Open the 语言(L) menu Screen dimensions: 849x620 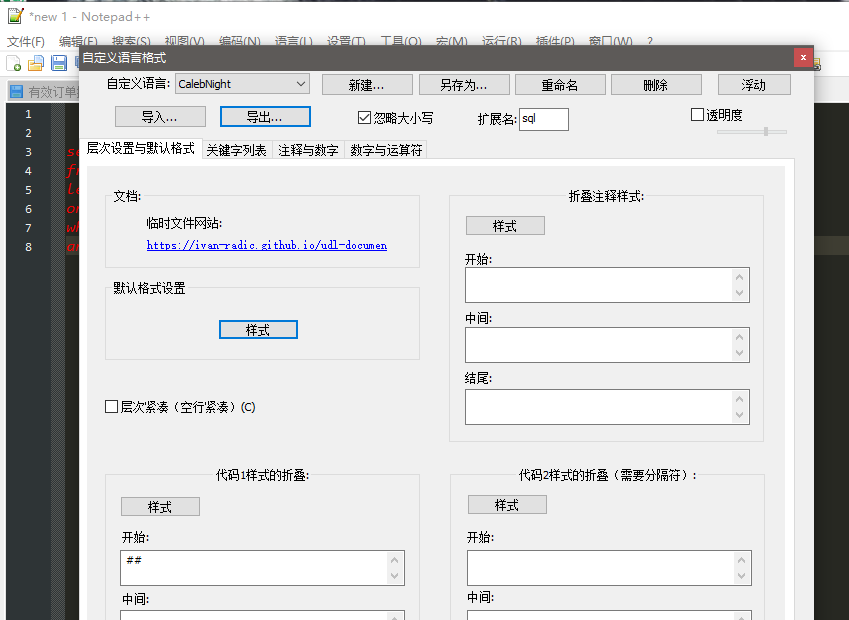(293, 41)
